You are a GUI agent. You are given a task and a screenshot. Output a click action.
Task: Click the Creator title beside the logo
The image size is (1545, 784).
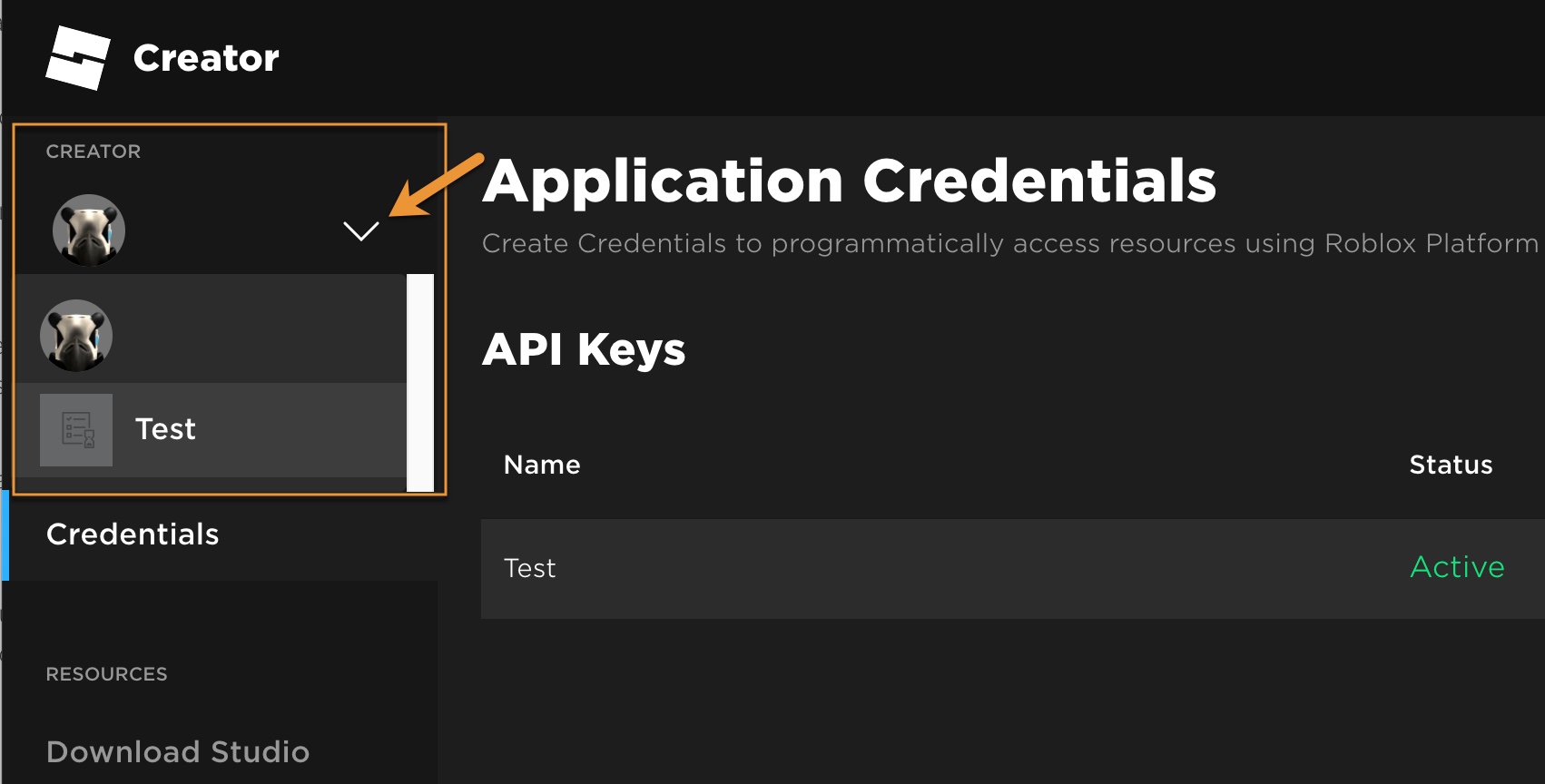[x=206, y=58]
